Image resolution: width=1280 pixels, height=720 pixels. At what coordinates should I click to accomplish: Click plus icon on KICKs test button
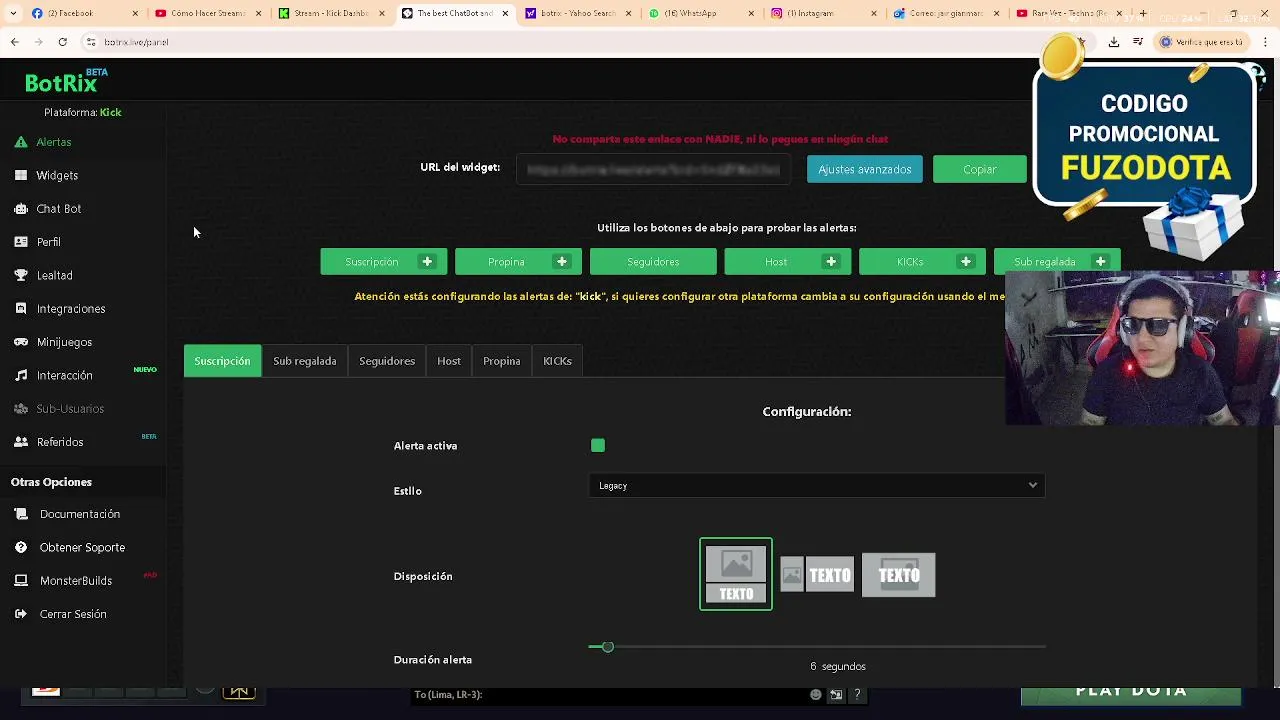pyautogui.click(x=966, y=262)
